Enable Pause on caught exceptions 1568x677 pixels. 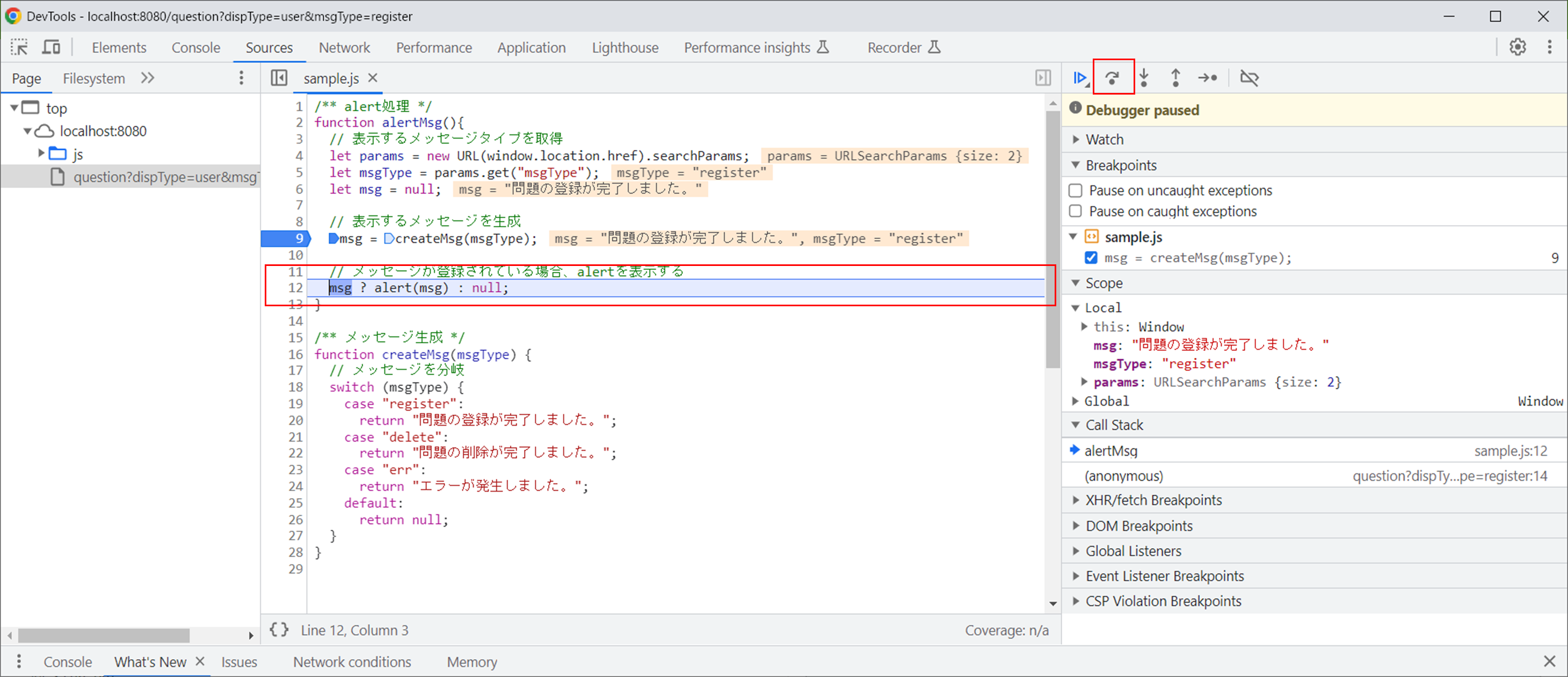point(1076,211)
